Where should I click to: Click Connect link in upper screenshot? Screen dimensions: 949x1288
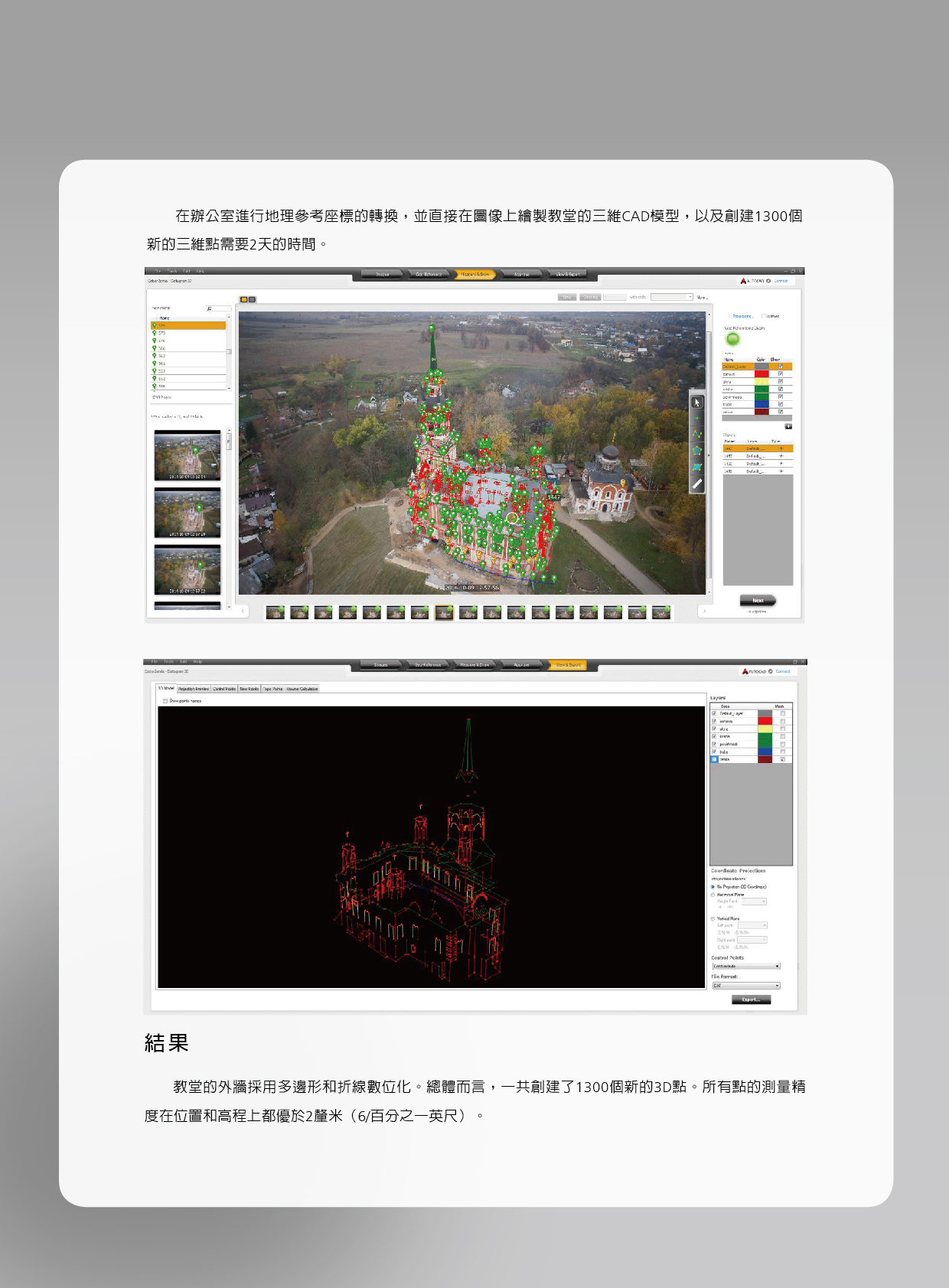click(x=781, y=281)
